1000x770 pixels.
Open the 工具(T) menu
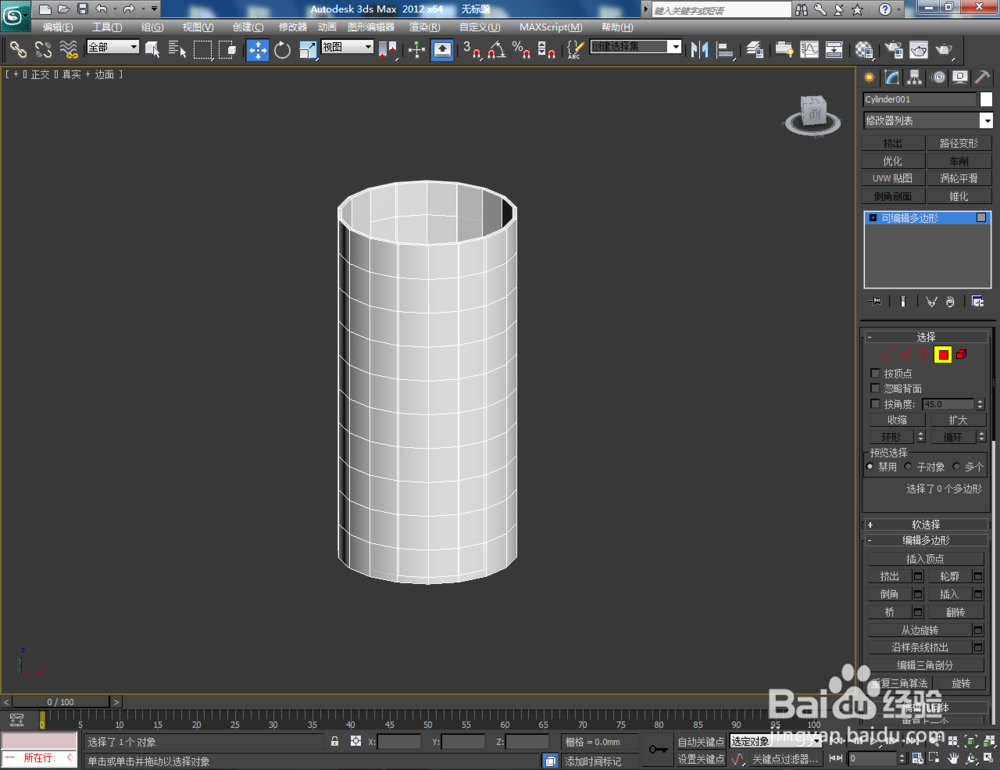click(107, 27)
